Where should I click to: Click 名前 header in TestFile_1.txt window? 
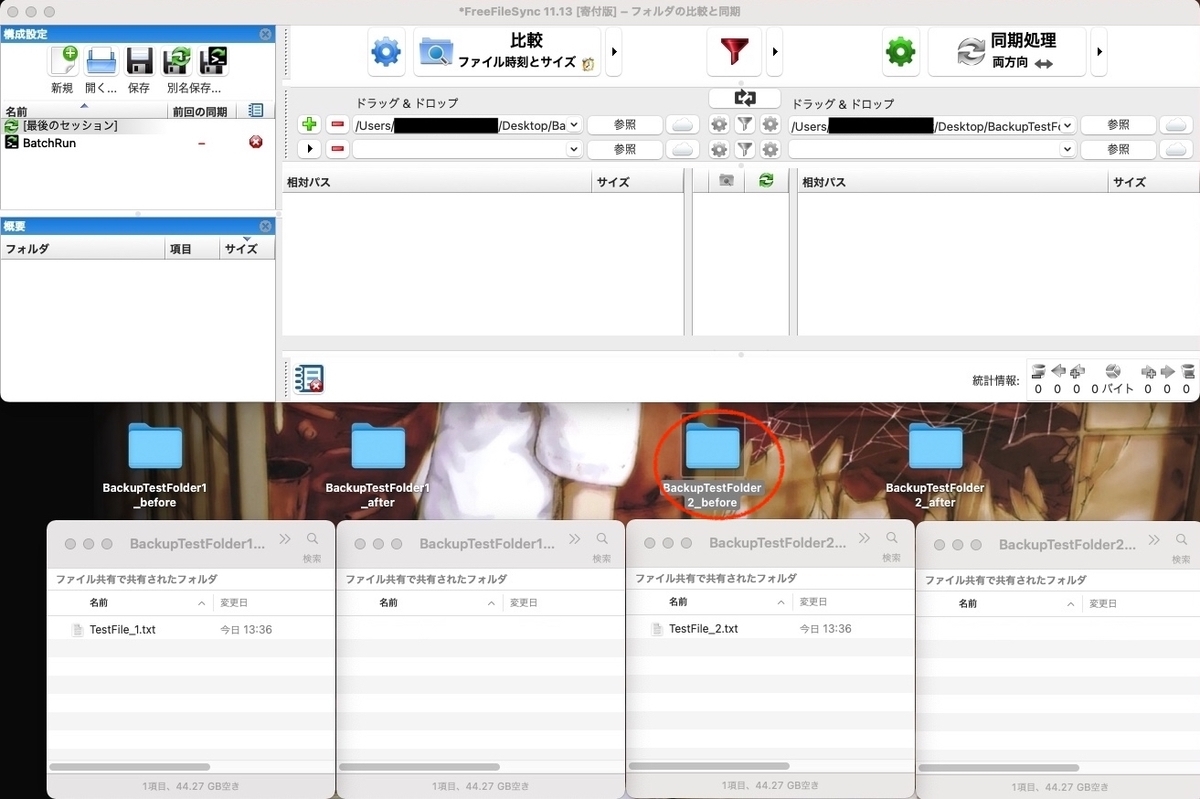[x=98, y=603]
